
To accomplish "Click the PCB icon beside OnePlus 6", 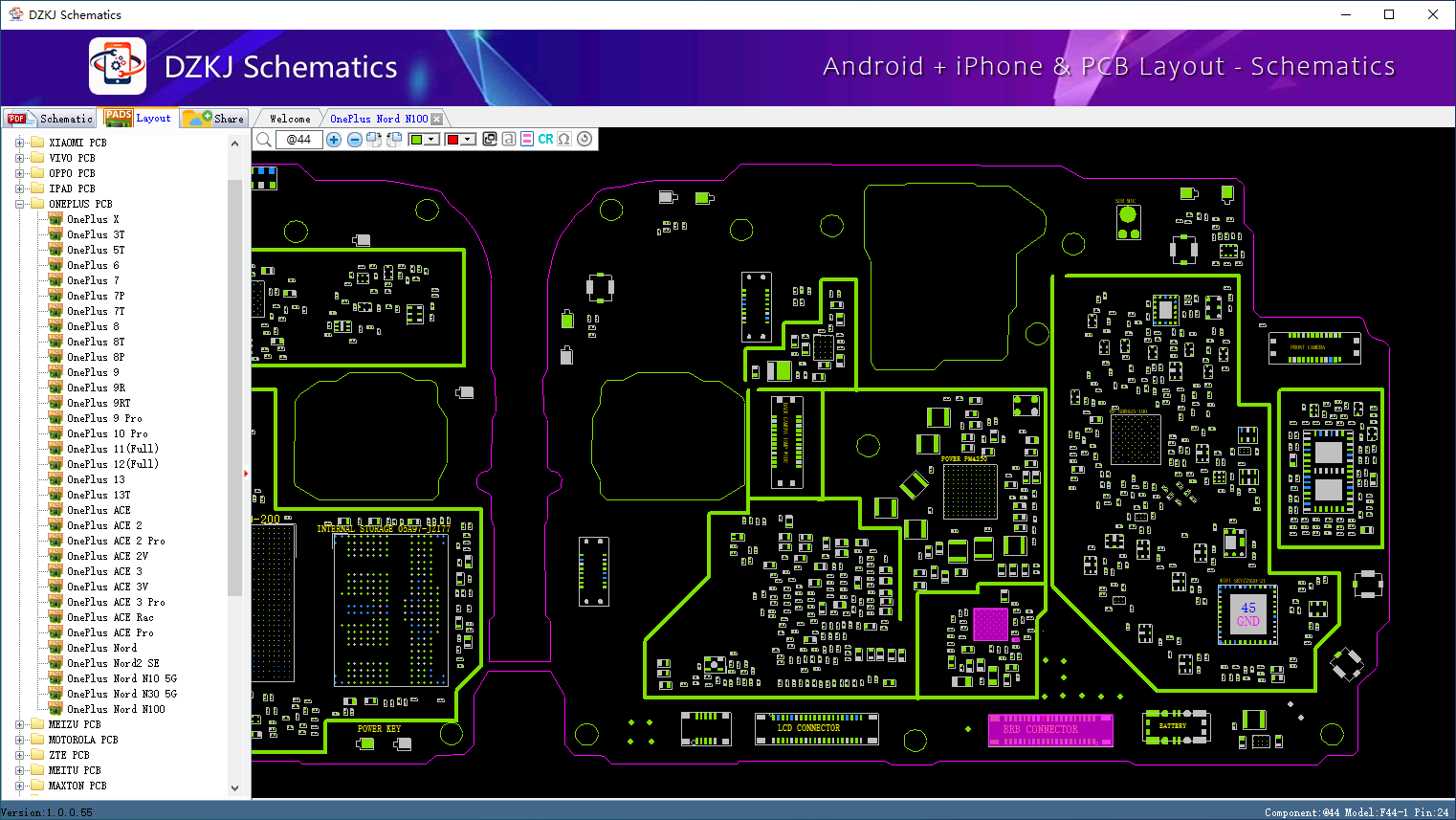I will [55, 265].
